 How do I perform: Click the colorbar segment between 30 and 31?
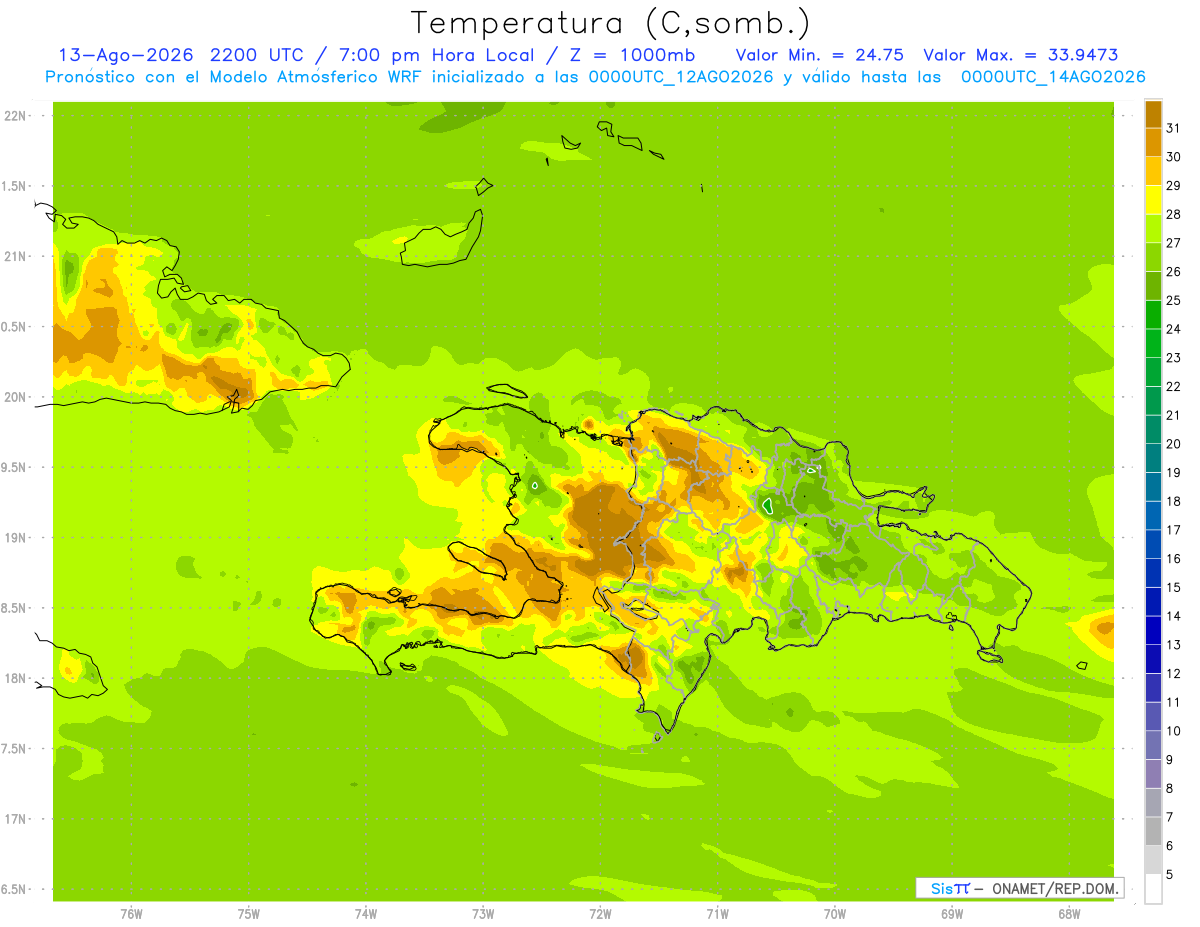coord(1153,142)
